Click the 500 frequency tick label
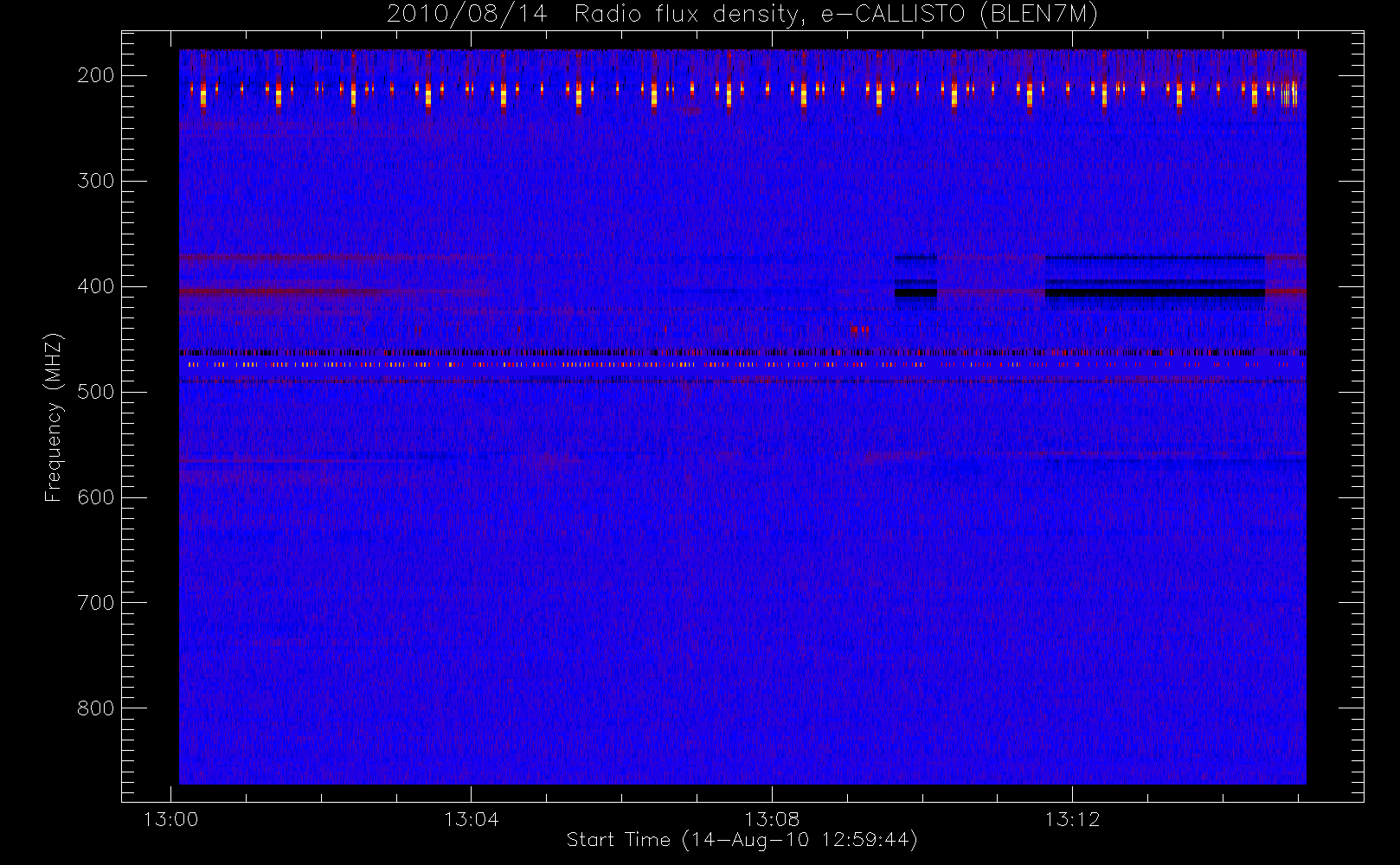This screenshot has height=865, width=1400. (x=96, y=392)
